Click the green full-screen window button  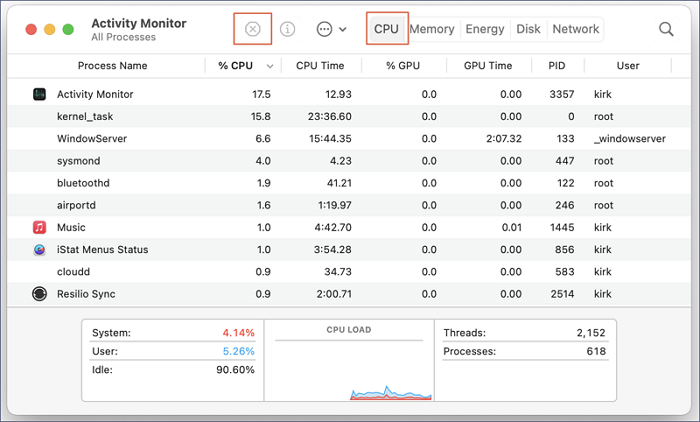point(66,29)
